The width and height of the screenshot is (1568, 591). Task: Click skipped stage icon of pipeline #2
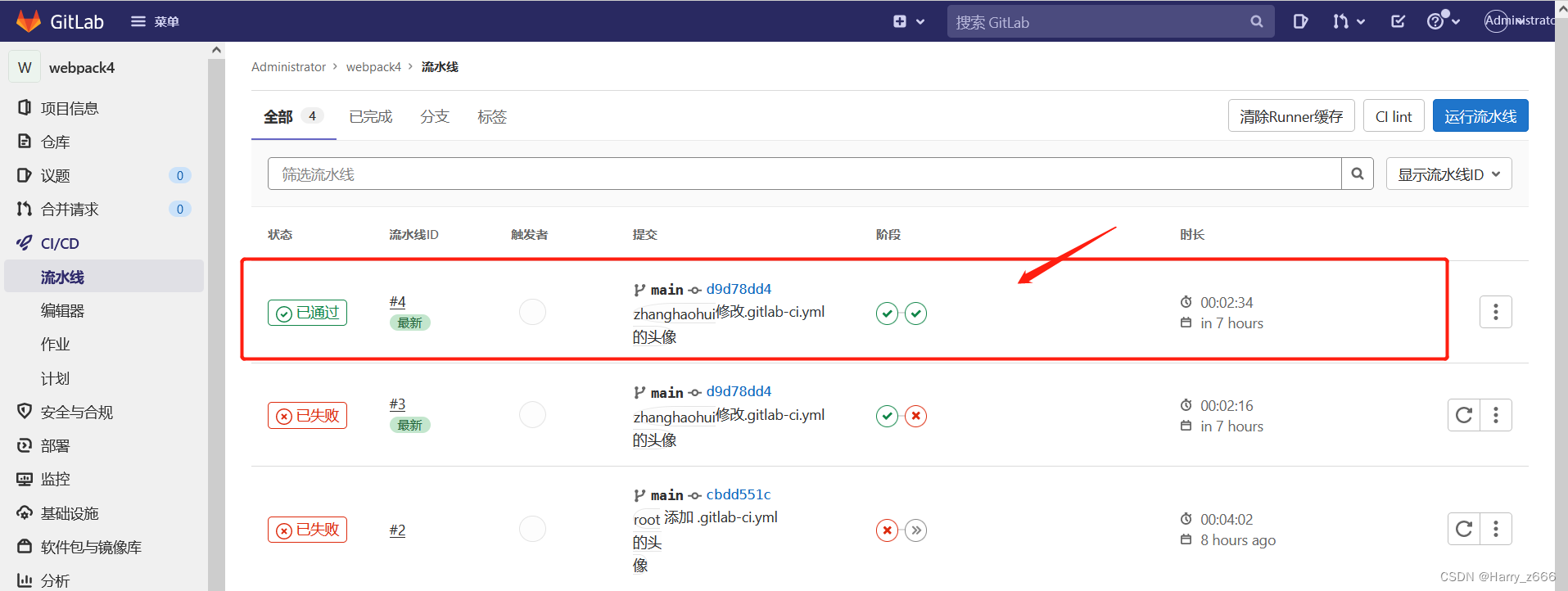pyautogui.click(x=916, y=530)
